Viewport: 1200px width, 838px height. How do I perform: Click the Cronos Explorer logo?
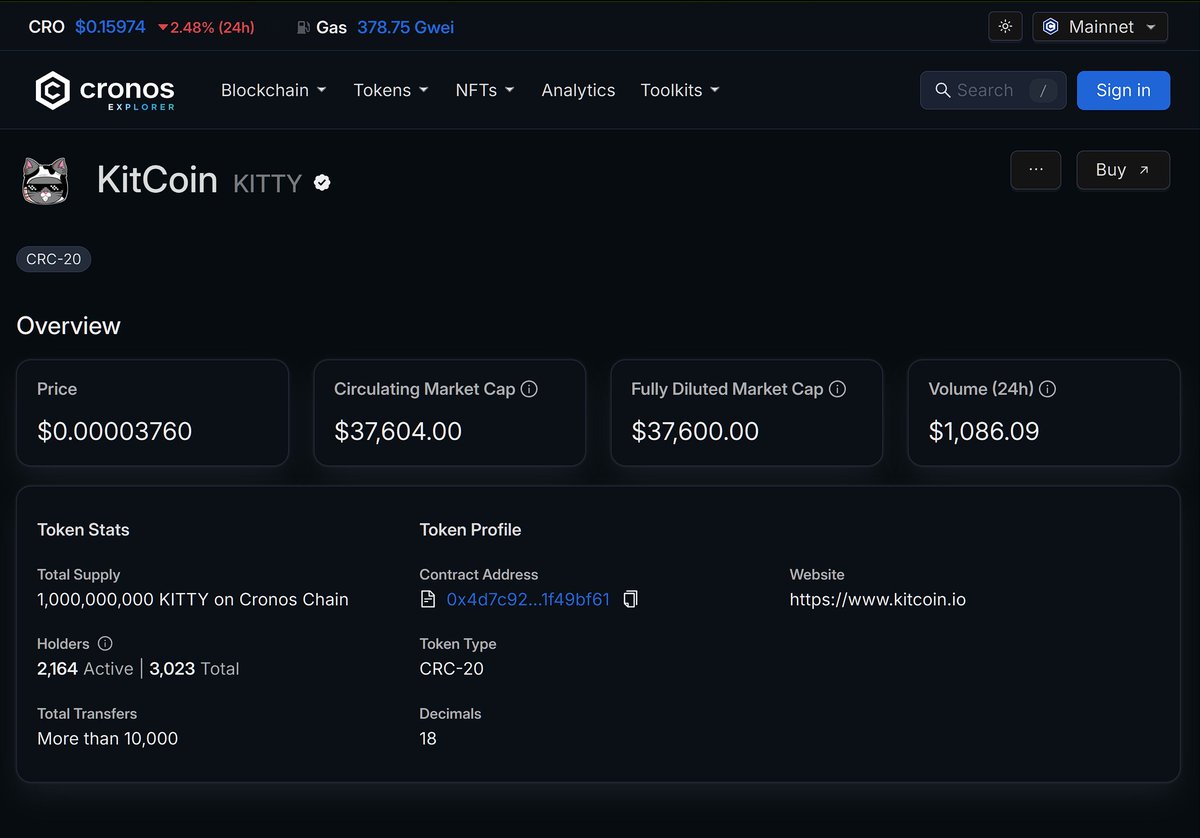(x=105, y=90)
